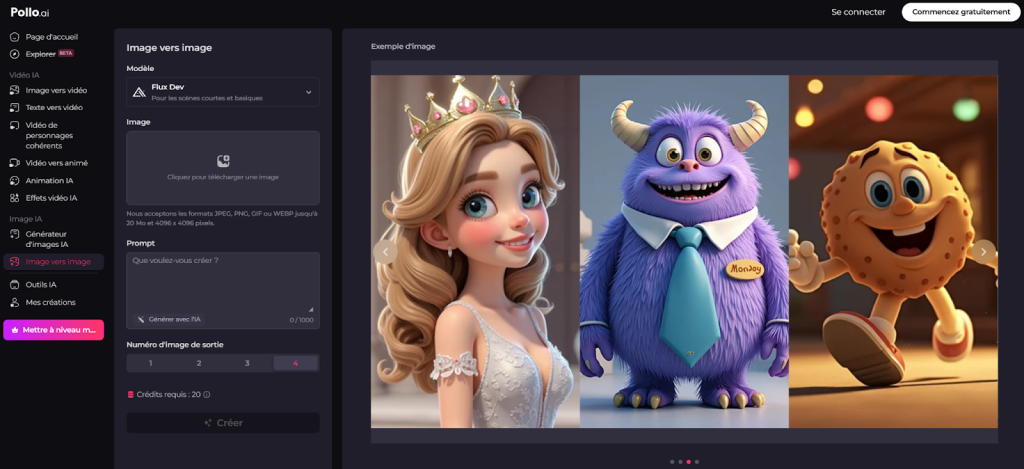Select Image vers vidéo icon
Screen dimensions: 1024x469
click(x=14, y=90)
